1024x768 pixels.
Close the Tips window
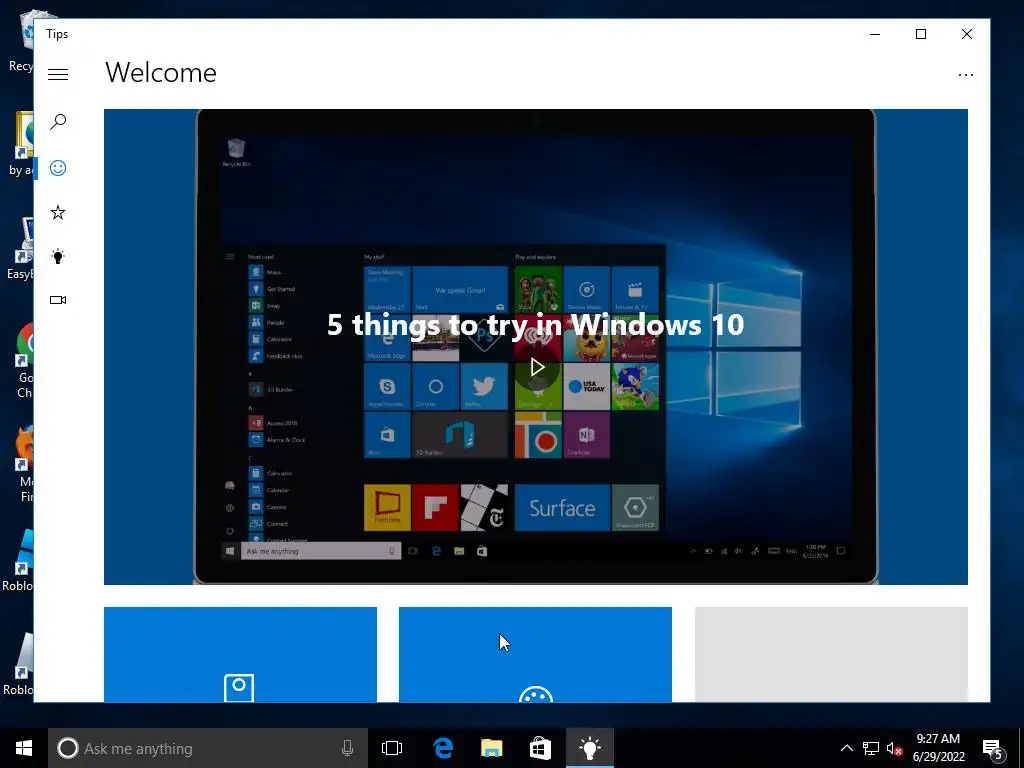point(967,34)
